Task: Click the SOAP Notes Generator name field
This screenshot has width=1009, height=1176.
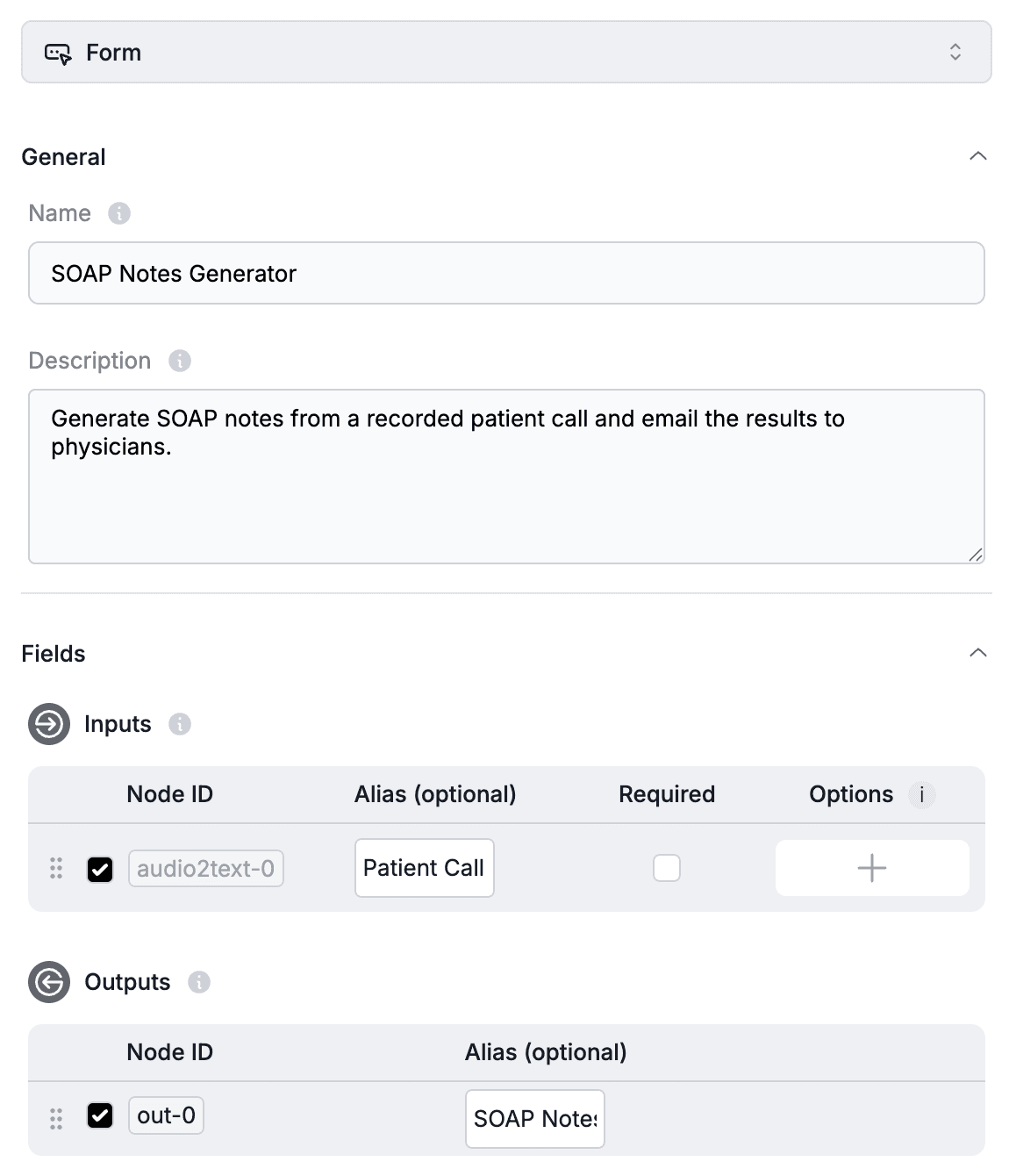Action: (506, 273)
